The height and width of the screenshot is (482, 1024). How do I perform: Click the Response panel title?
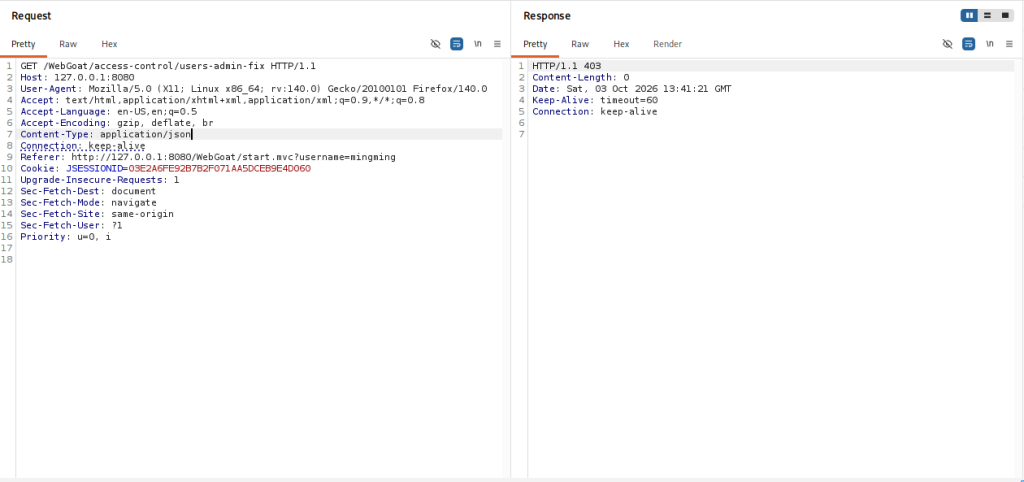coord(547,16)
